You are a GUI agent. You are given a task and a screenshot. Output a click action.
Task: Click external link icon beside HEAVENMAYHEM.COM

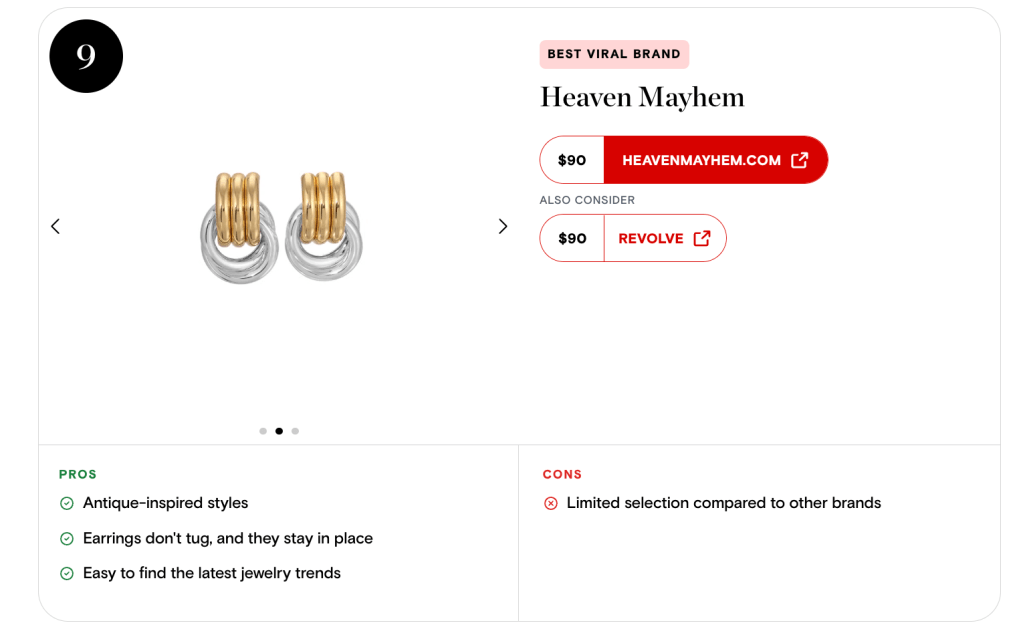tap(800, 160)
